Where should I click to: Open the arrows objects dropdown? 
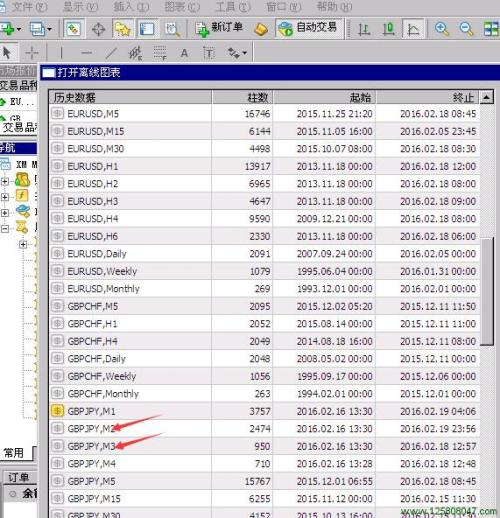click(237, 53)
